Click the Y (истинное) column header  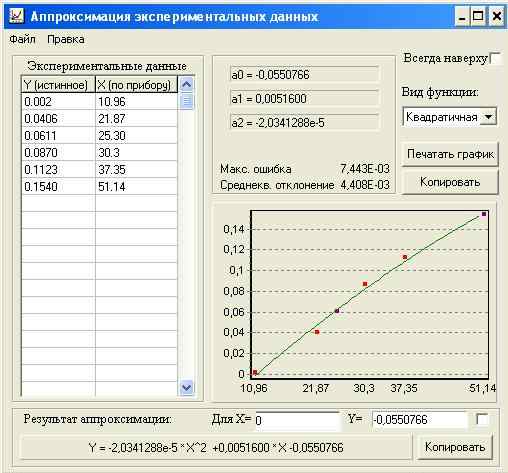point(58,85)
